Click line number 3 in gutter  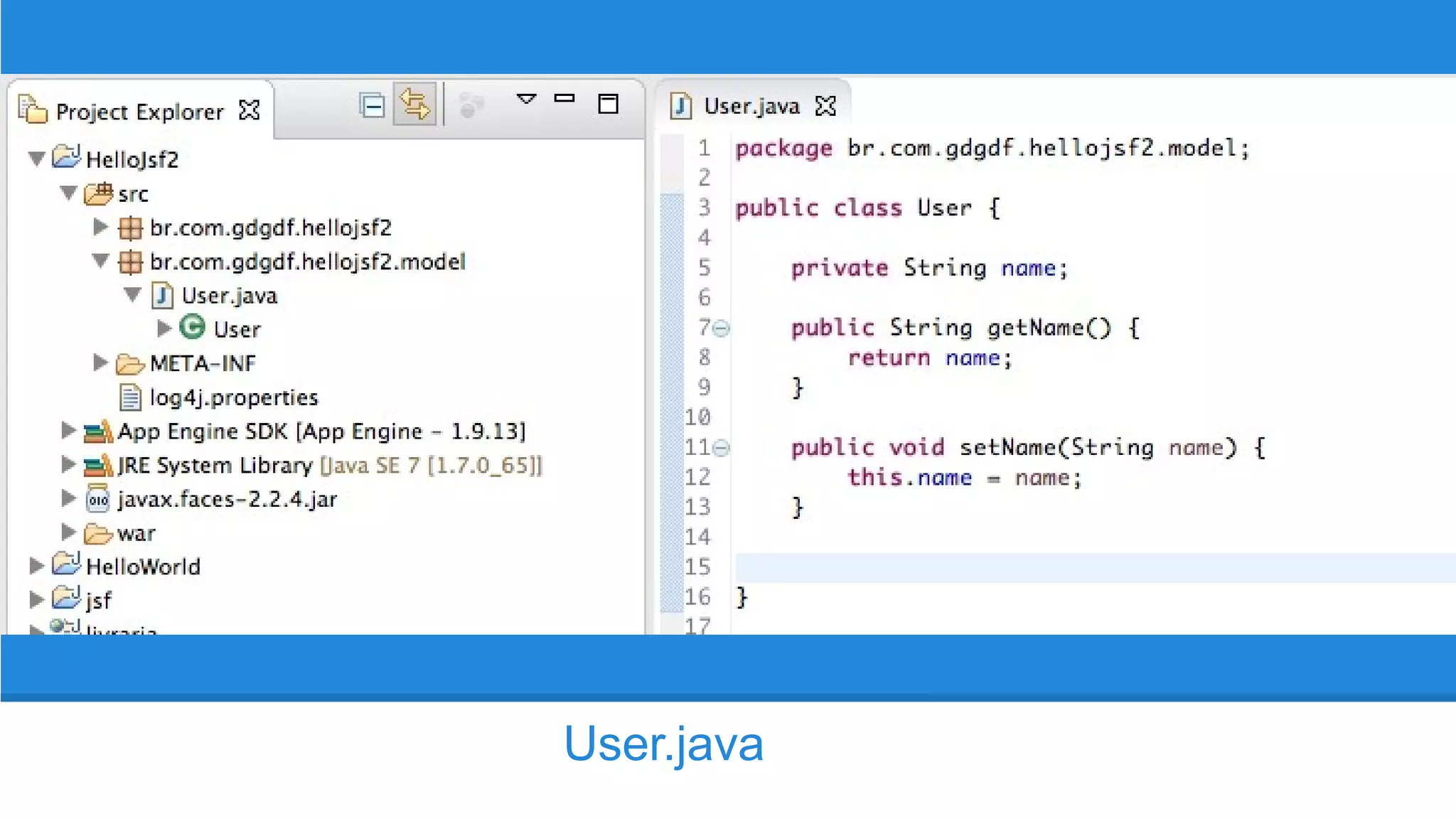click(x=704, y=208)
